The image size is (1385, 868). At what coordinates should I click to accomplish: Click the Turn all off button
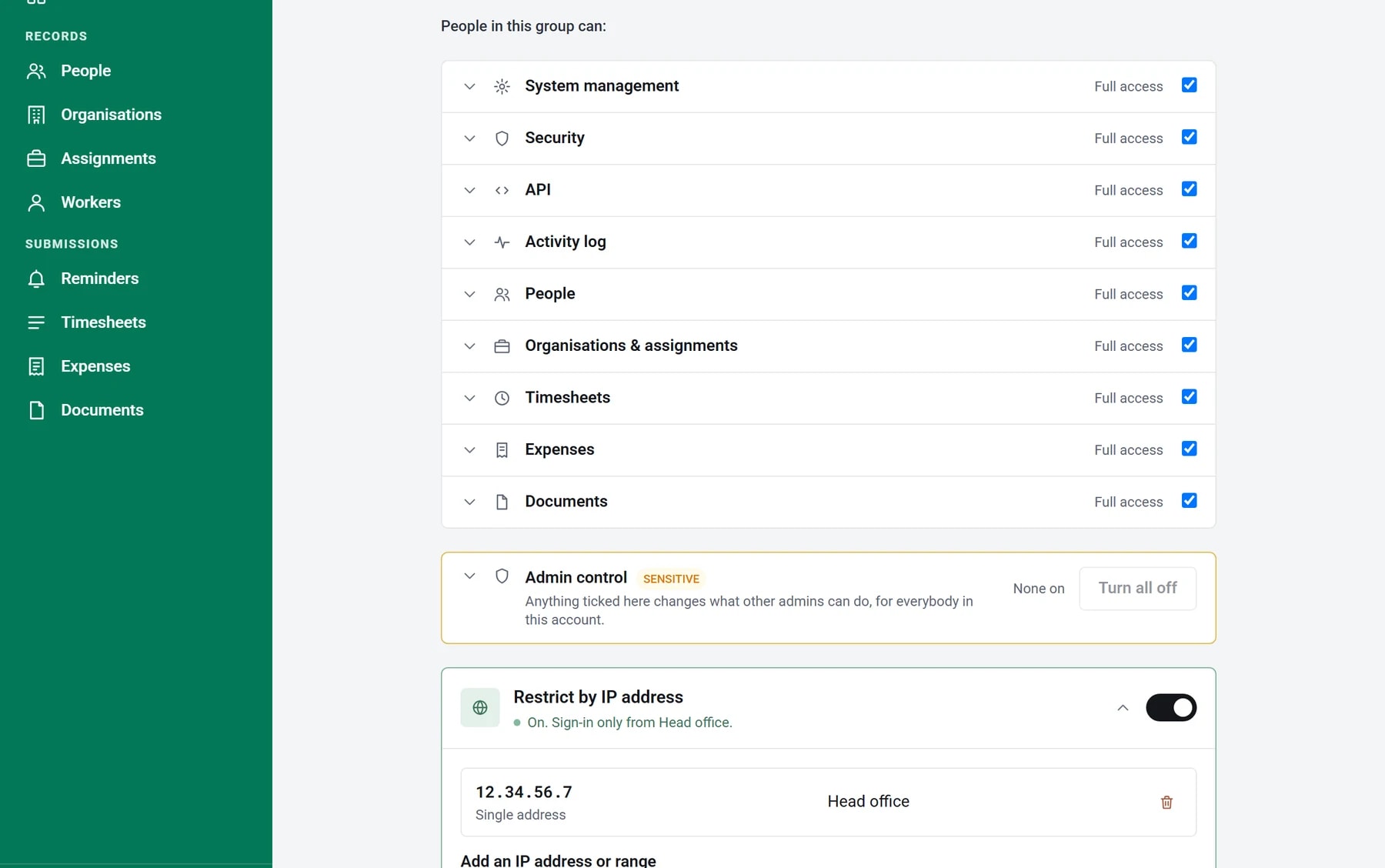point(1137,589)
